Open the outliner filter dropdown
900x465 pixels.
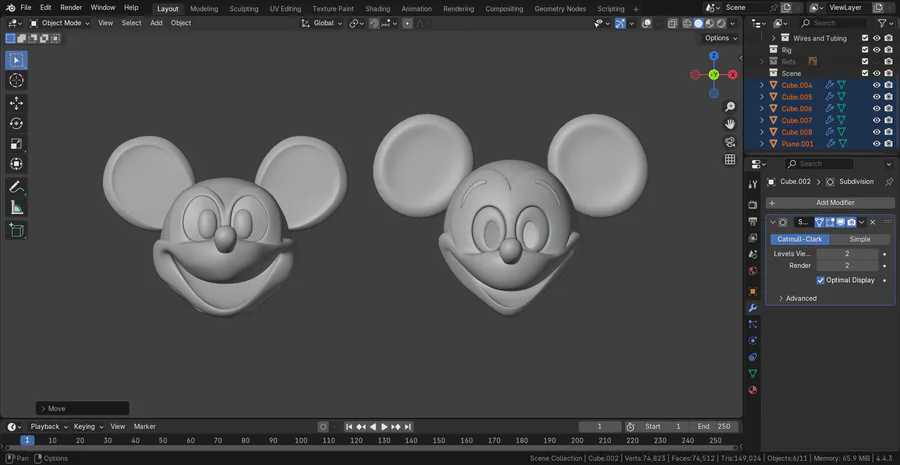(885, 23)
